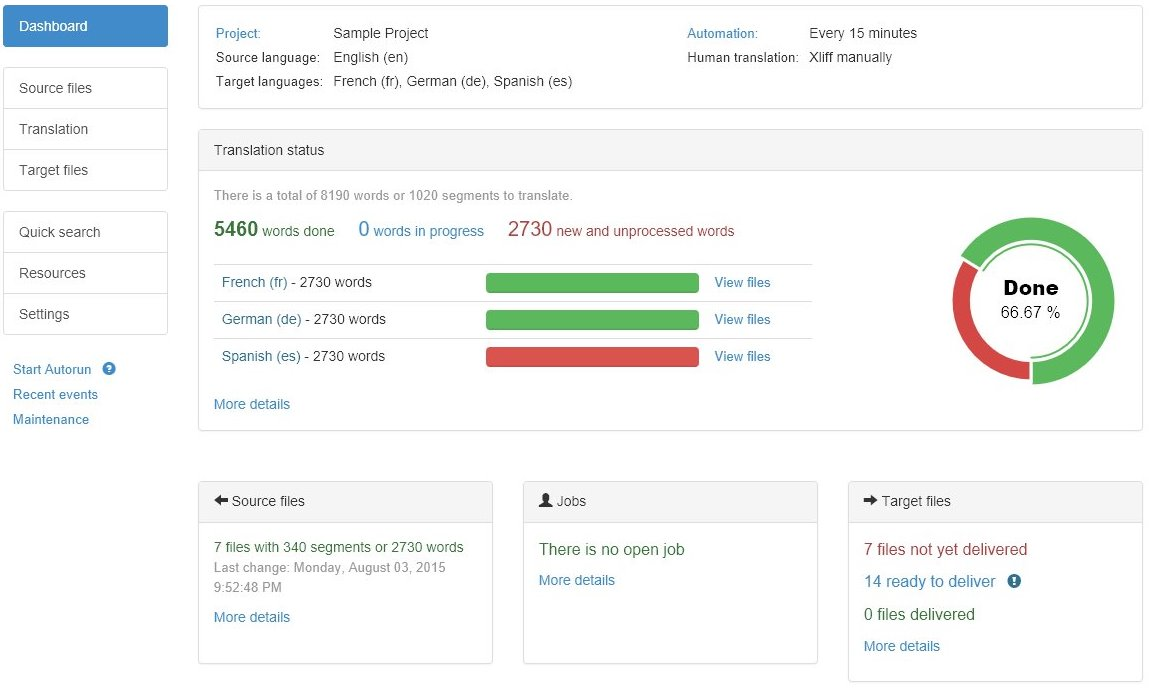This screenshot has height=690, width=1149.
Task: Select Target files in the sidebar
Action: pyautogui.click(x=85, y=170)
